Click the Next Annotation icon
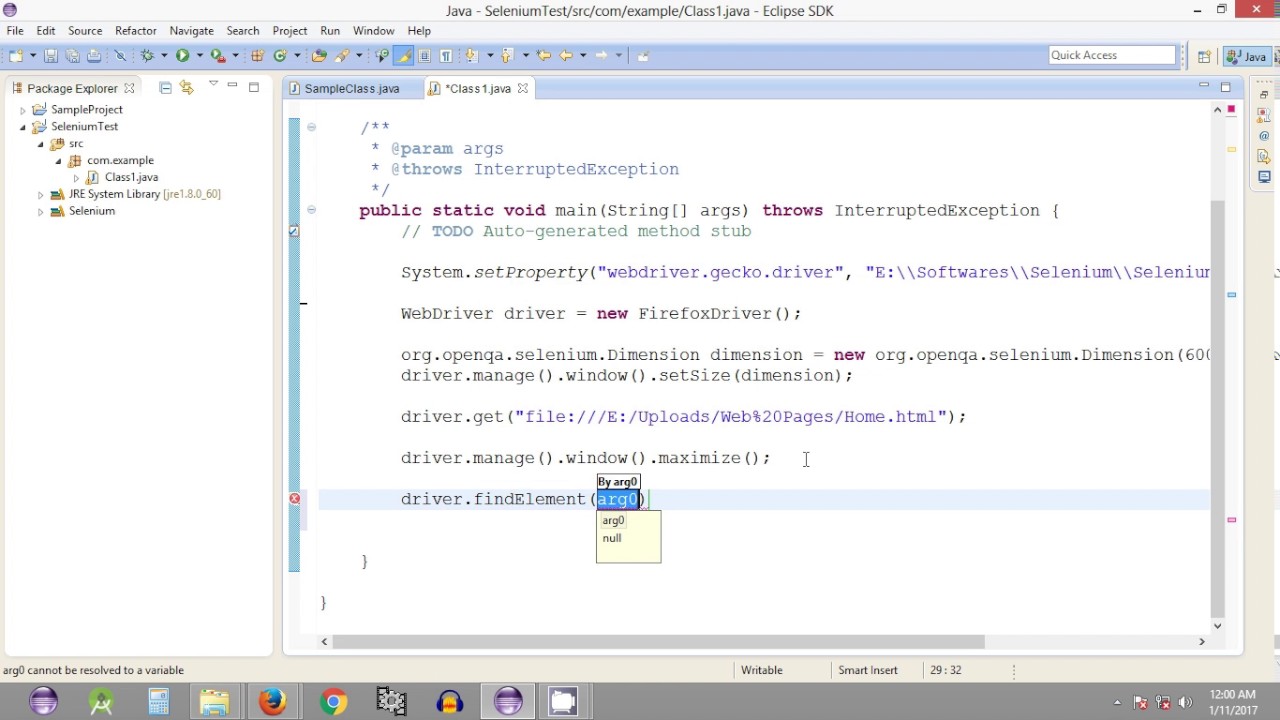The width and height of the screenshot is (1280, 720). coord(472,56)
